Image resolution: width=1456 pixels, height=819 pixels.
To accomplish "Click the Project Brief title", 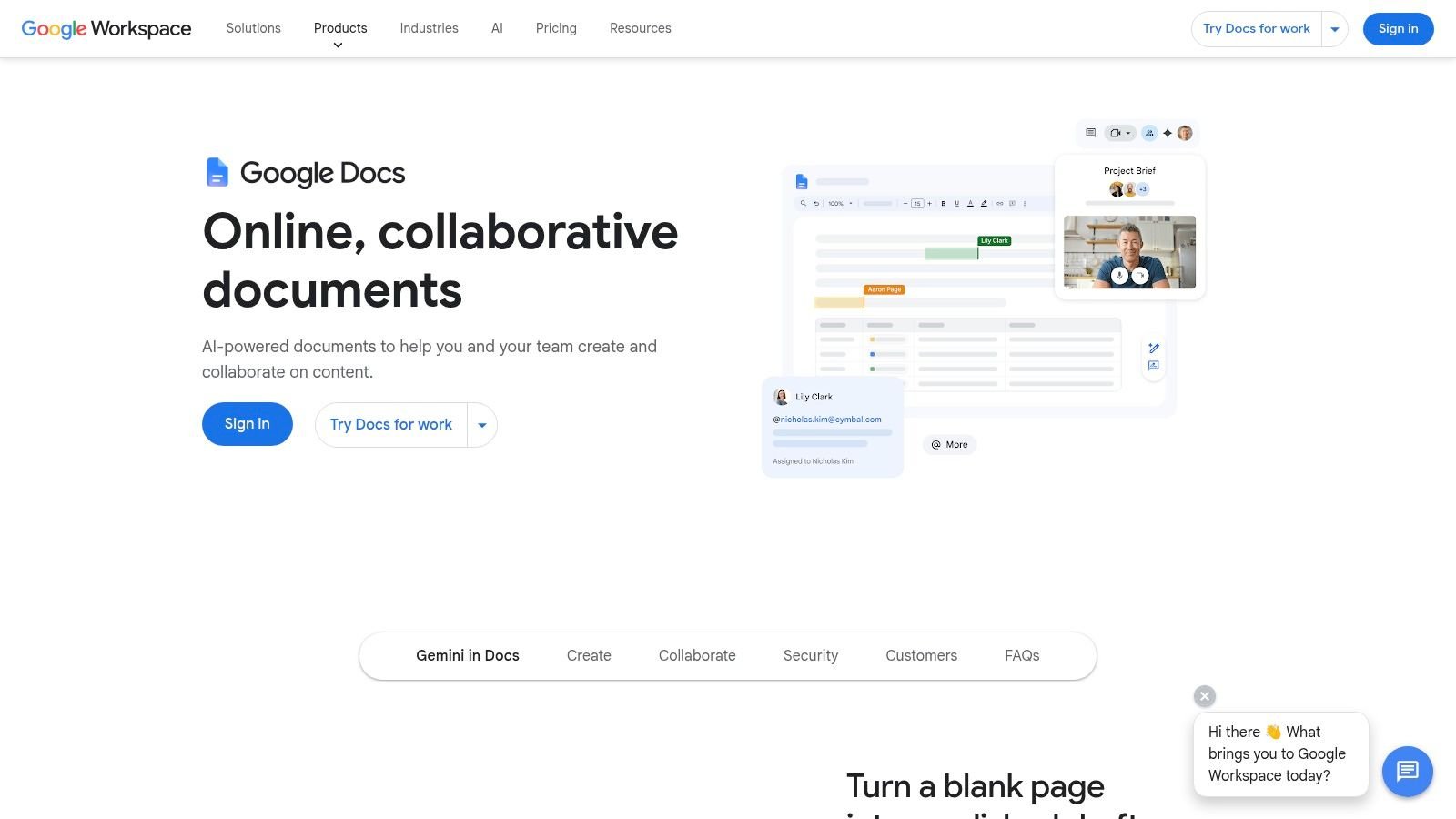I will tap(1130, 170).
